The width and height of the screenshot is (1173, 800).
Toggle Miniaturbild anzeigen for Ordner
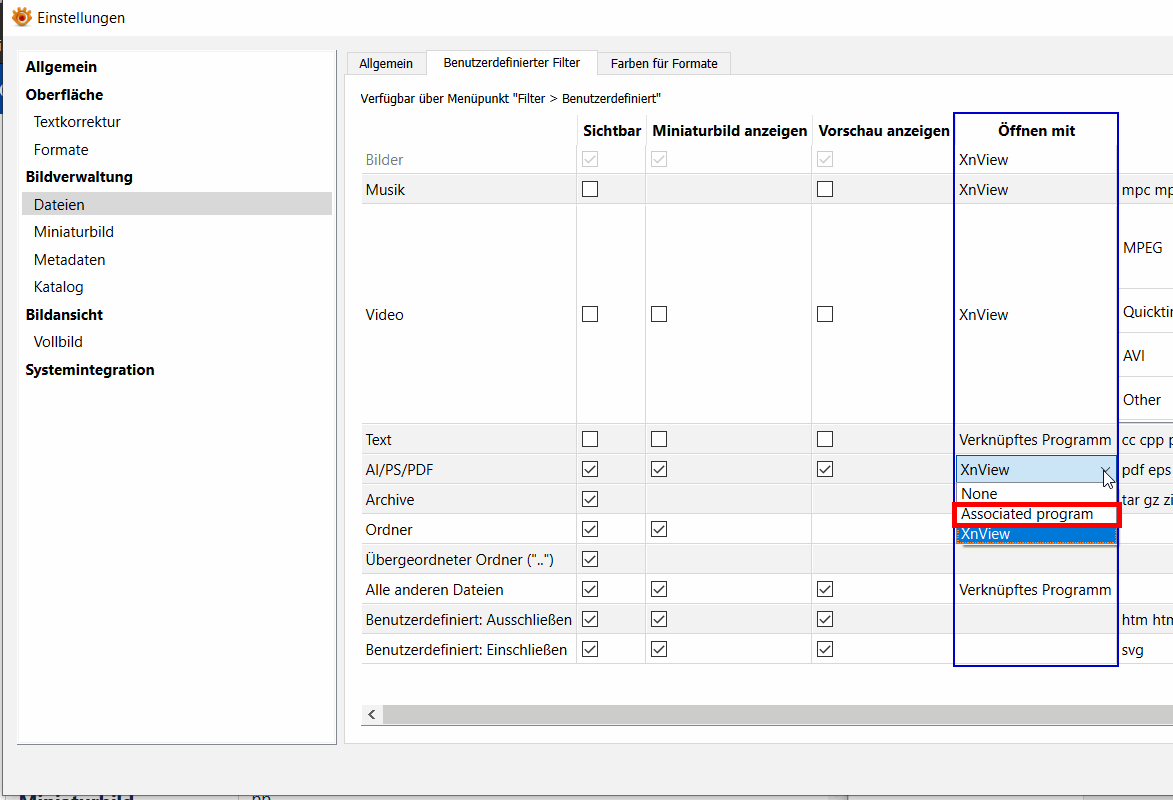pyautogui.click(x=659, y=529)
